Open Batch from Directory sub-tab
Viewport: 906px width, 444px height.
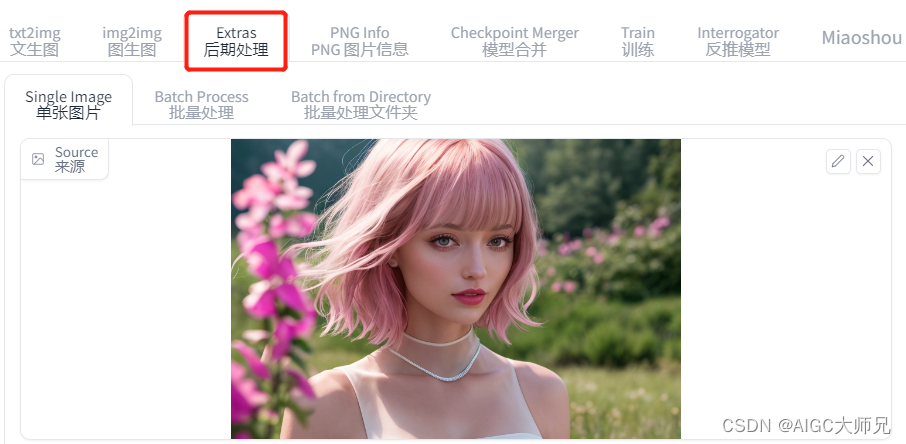point(361,105)
